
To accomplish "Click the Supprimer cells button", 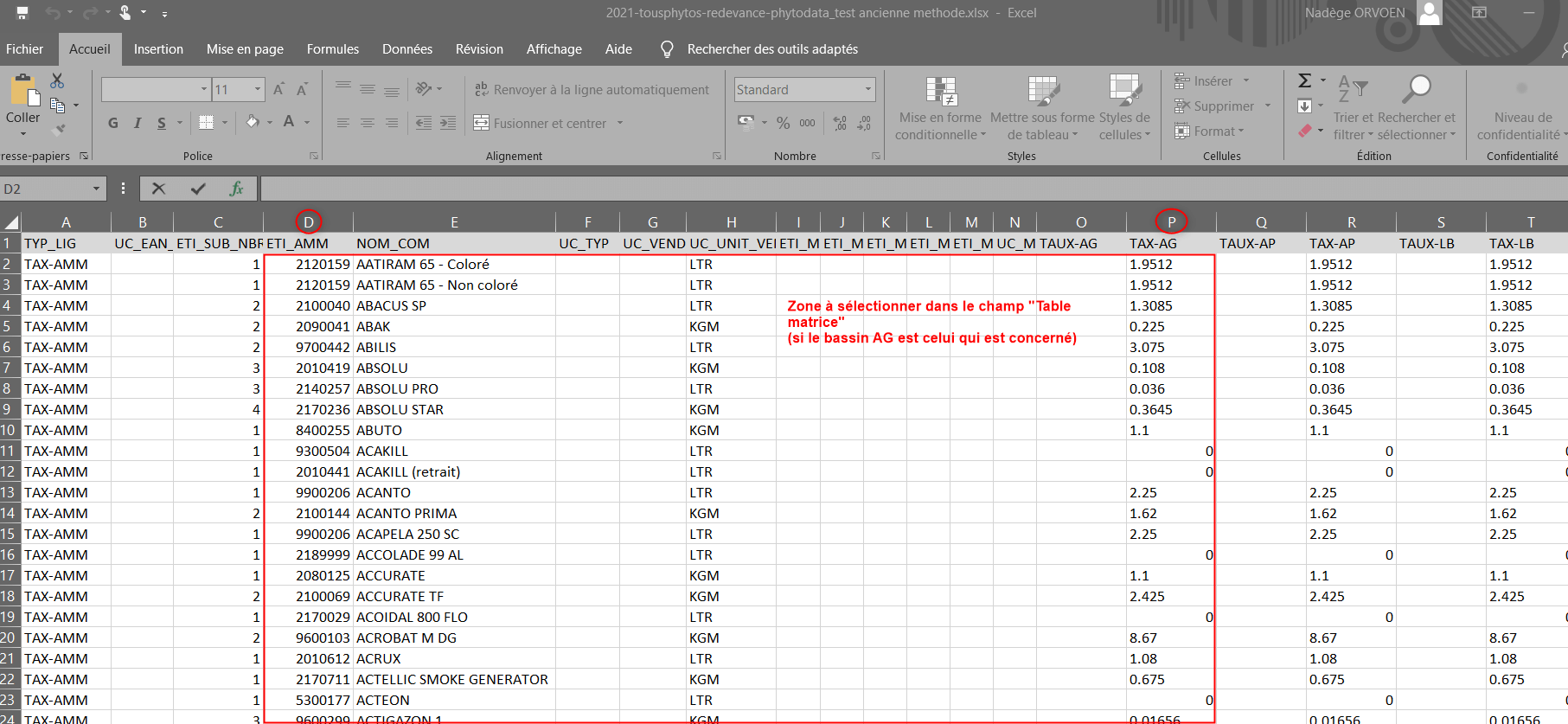I will (x=1214, y=106).
